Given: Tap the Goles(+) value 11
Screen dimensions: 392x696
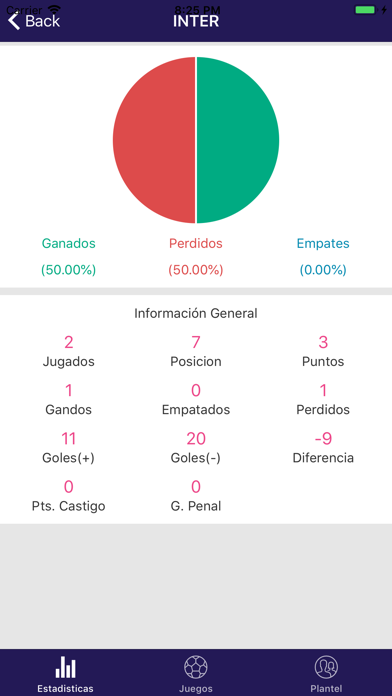Looking at the screenshot, I should (68, 439).
